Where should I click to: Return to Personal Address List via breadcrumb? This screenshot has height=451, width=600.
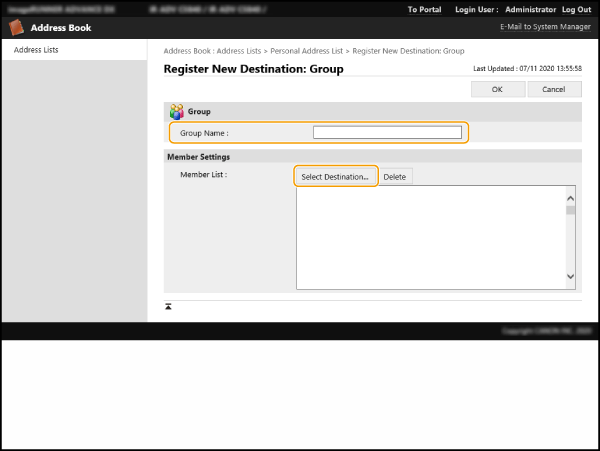(306, 49)
